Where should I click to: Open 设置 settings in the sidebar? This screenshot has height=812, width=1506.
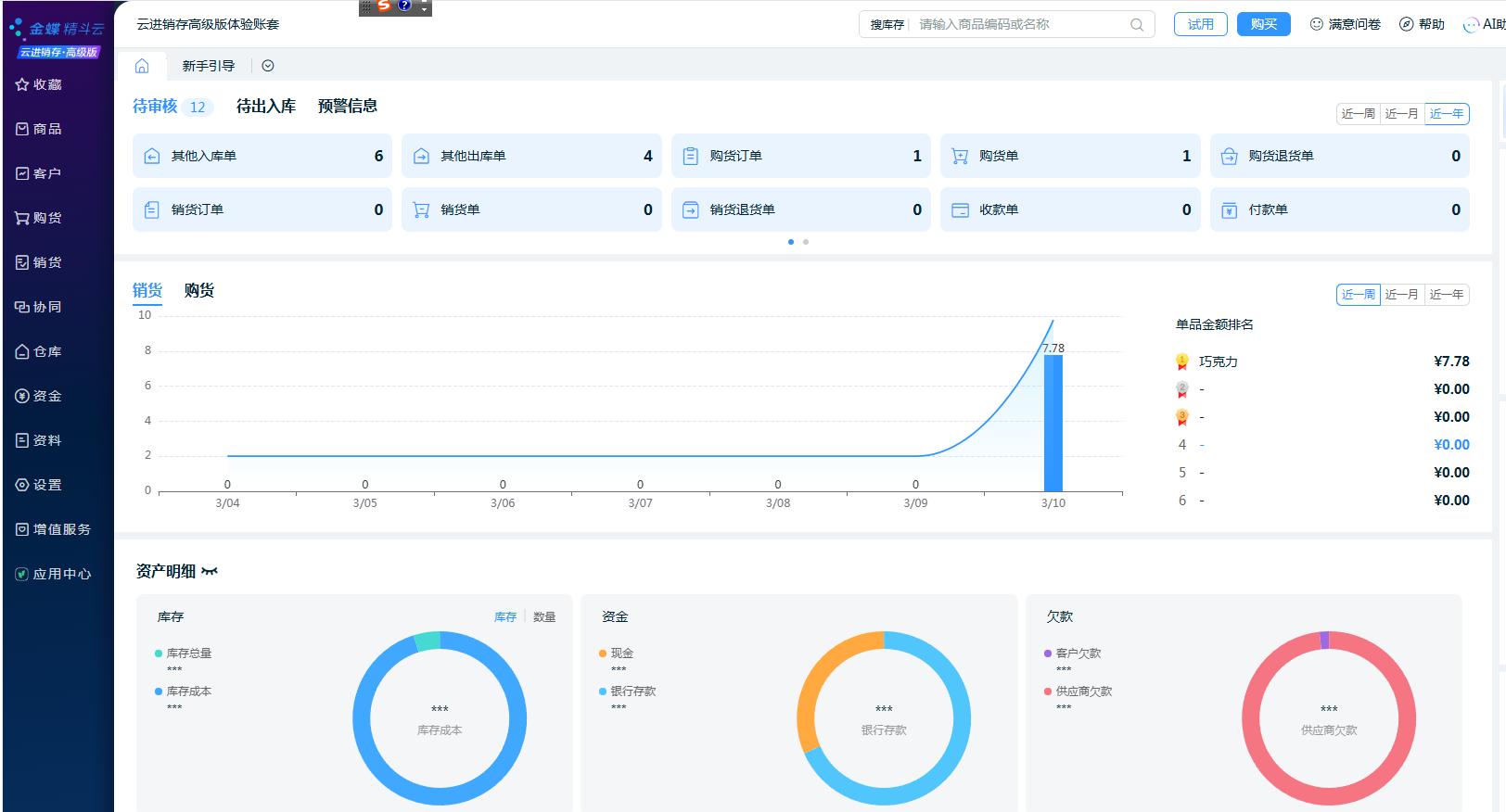[22, 485]
